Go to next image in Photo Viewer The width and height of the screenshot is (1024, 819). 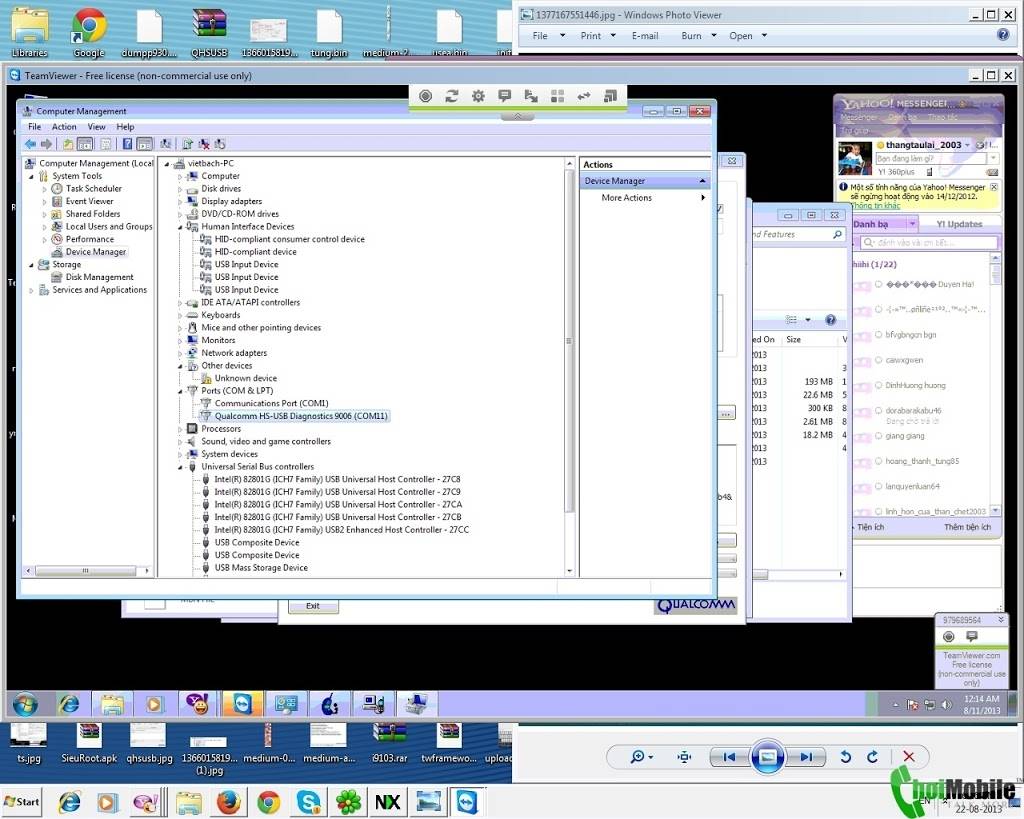pyautogui.click(x=807, y=757)
